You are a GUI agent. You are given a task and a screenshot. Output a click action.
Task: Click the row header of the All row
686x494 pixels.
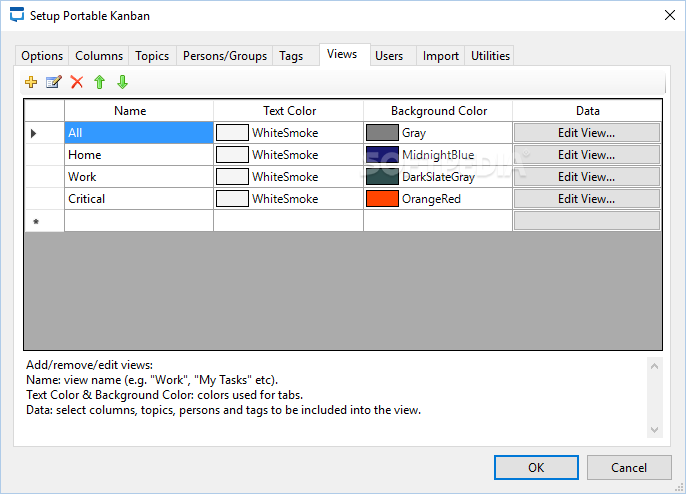45,133
